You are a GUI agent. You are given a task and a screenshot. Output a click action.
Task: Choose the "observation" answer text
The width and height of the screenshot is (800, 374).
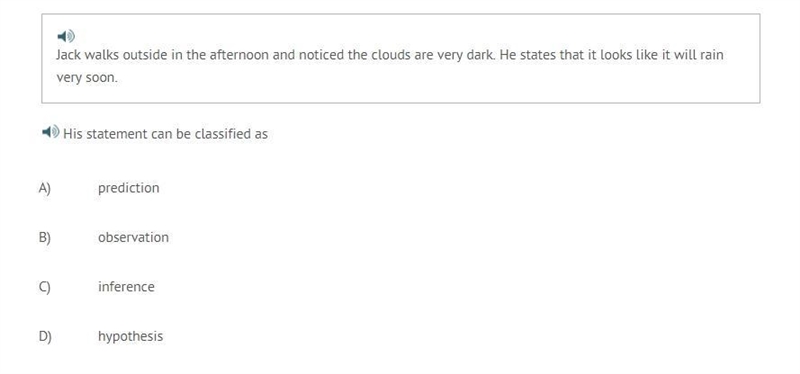click(133, 237)
